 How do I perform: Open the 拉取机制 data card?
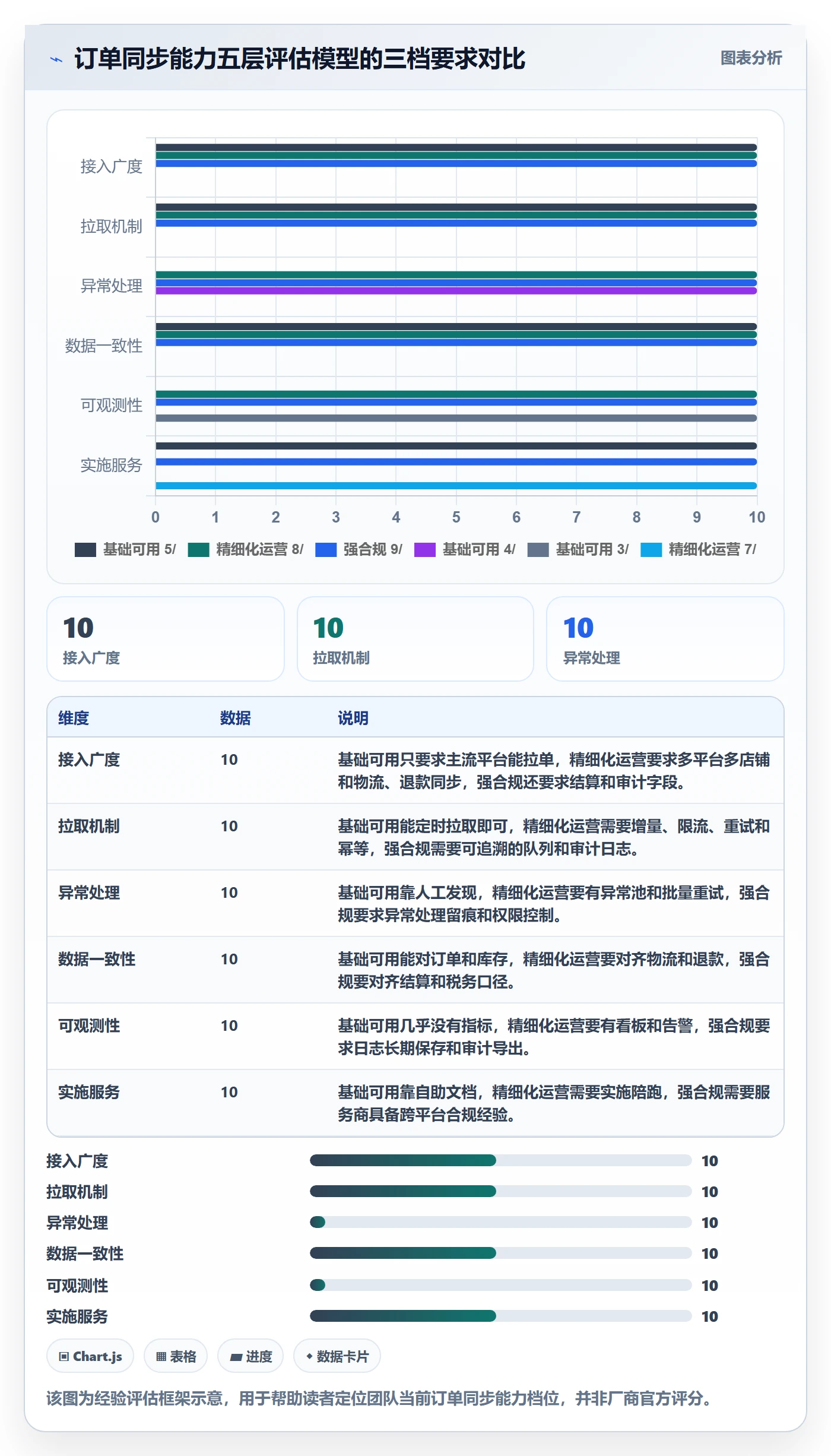click(x=415, y=639)
